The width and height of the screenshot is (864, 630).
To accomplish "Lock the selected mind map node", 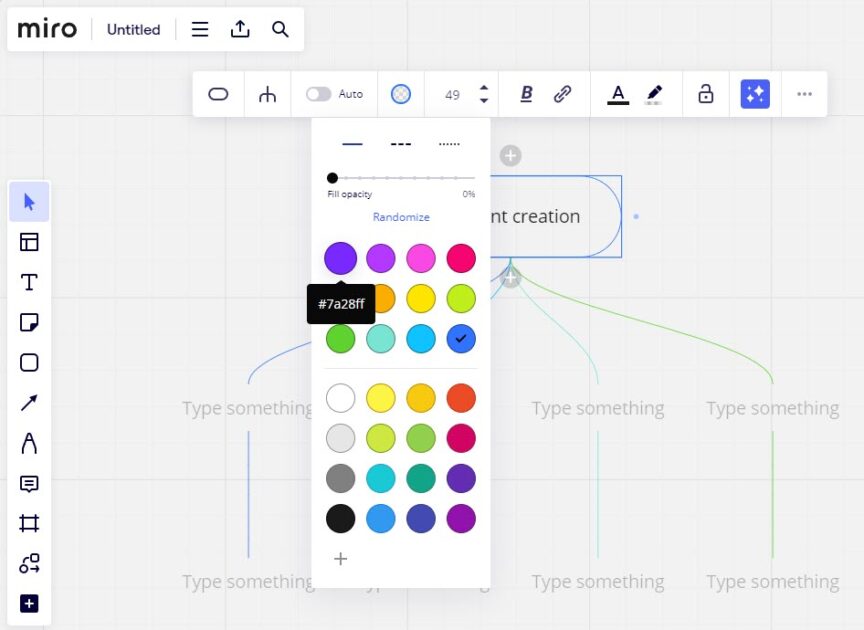I will tap(706, 94).
